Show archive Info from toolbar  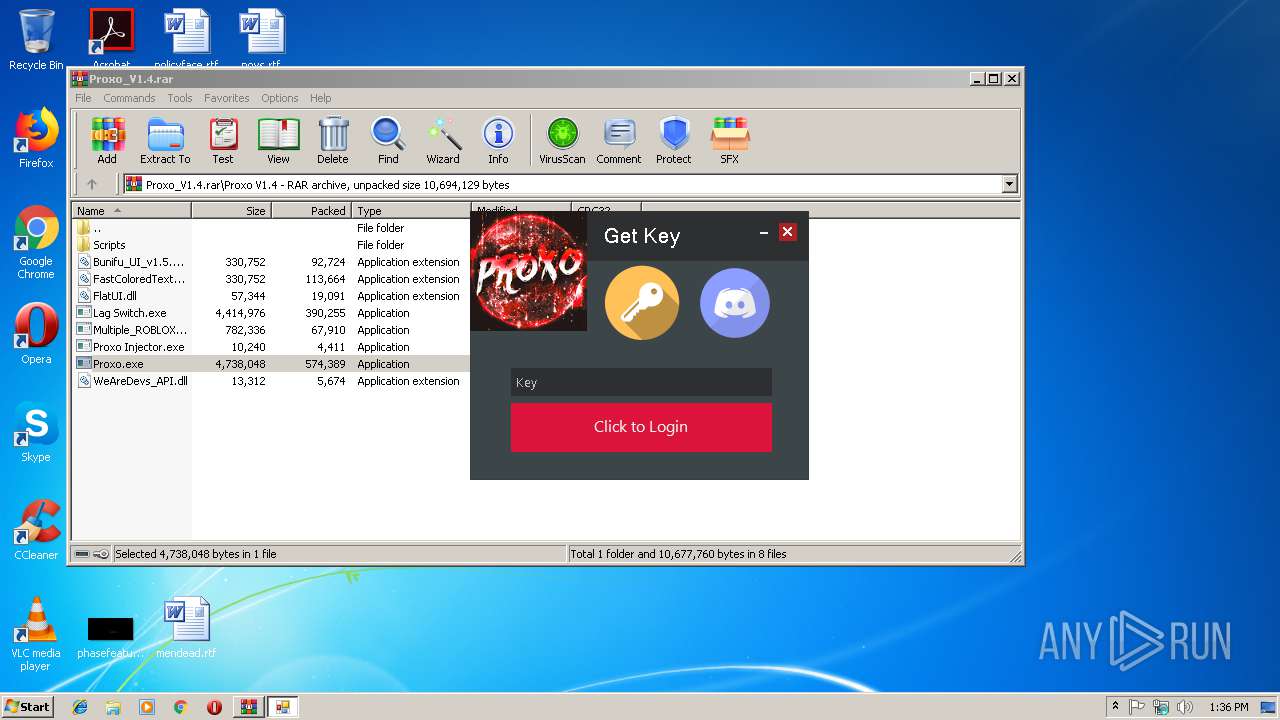(x=498, y=140)
